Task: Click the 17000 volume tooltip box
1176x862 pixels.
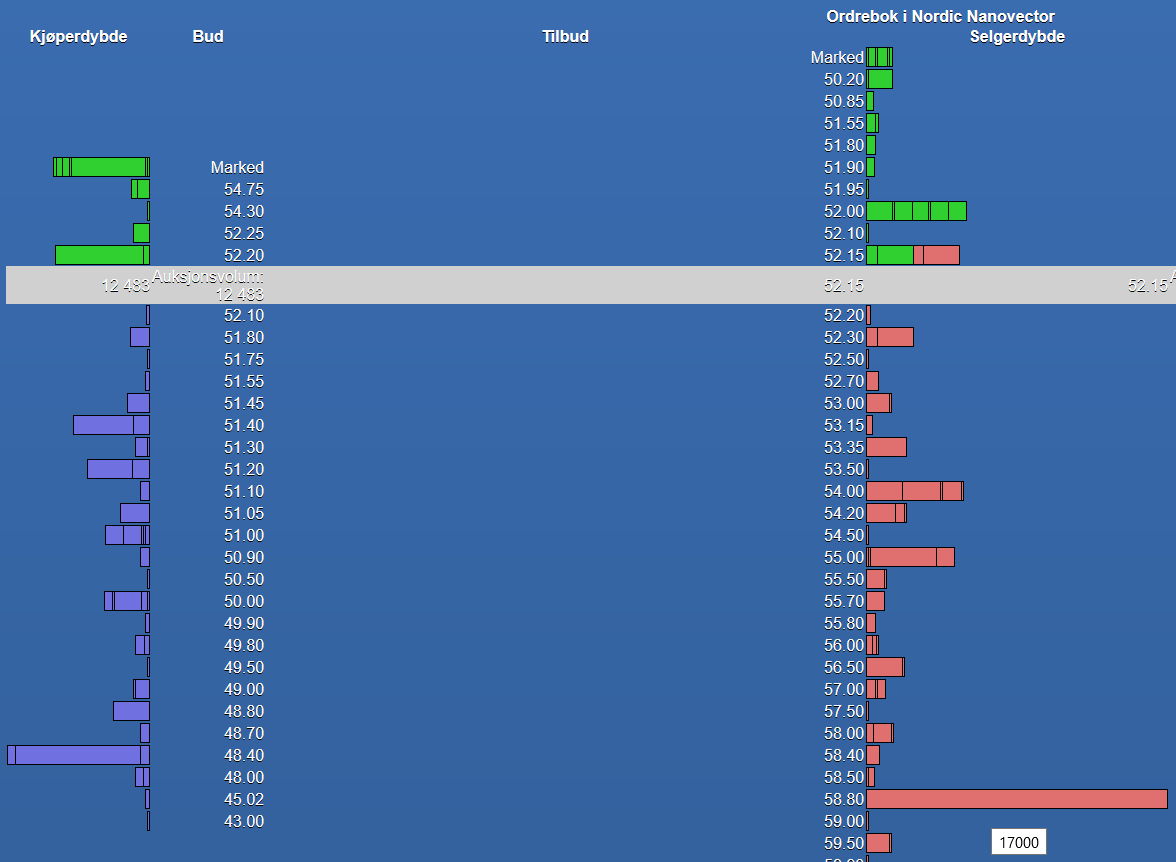Action: [1018, 842]
